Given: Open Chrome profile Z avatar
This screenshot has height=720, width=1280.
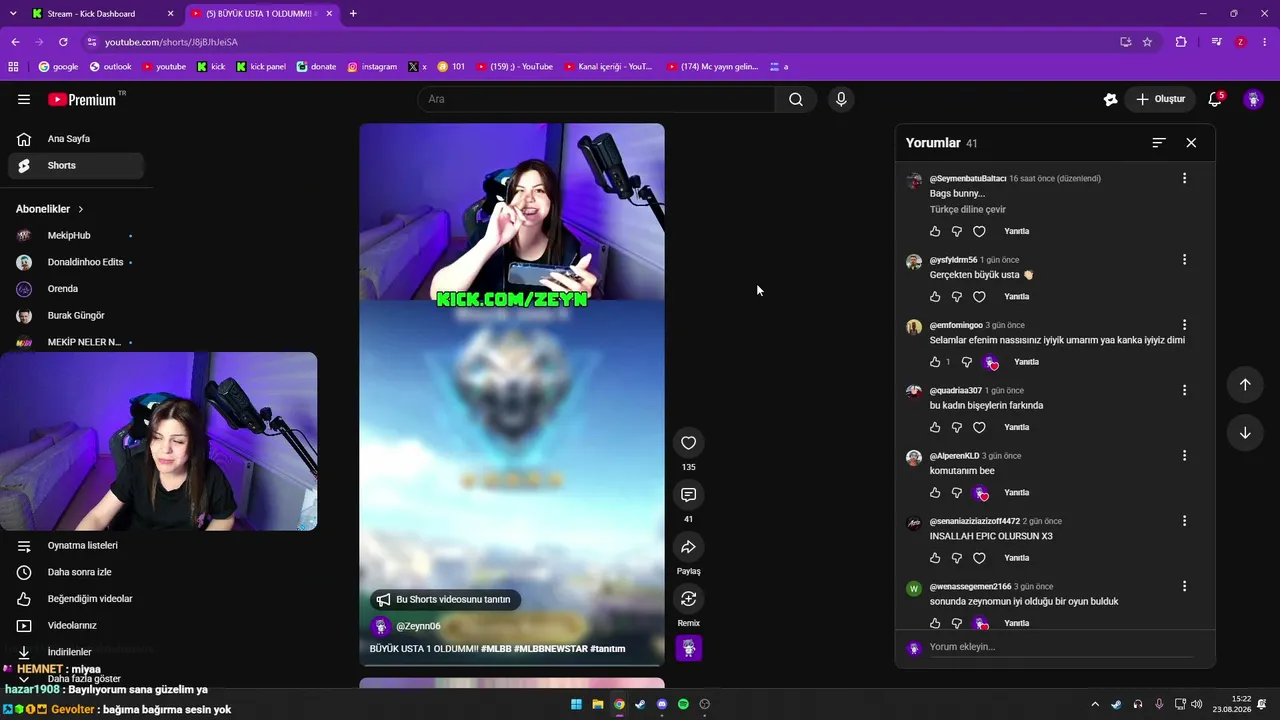Looking at the screenshot, I should click(x=1241, y=42).
